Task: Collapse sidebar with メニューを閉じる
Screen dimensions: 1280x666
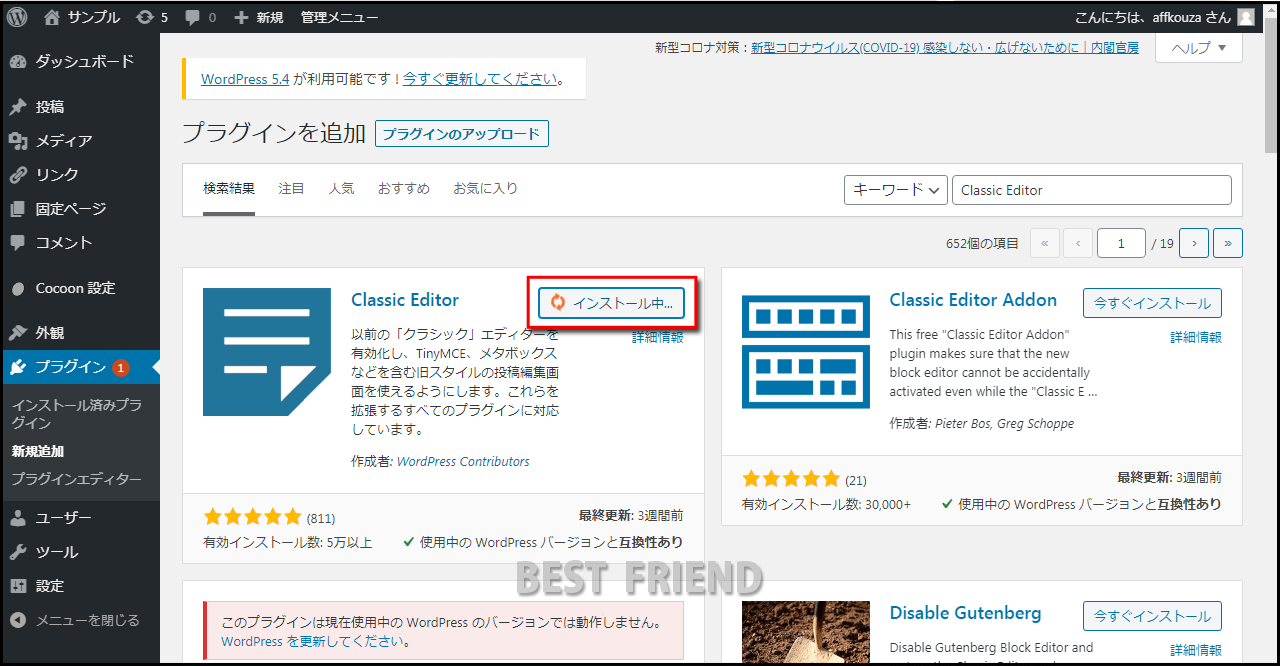Action: pyautogui.click(x=80, y=620)
